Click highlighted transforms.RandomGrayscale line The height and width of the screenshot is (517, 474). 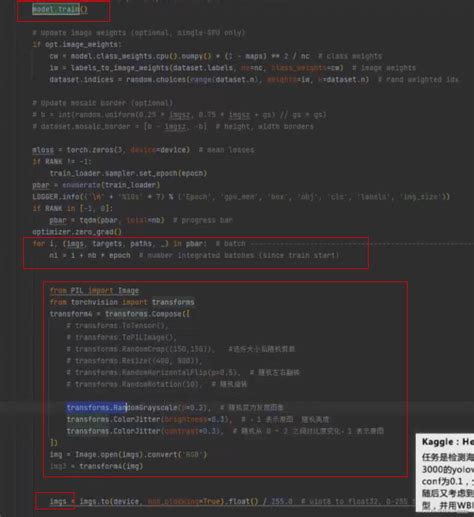[x=138, y=408]
